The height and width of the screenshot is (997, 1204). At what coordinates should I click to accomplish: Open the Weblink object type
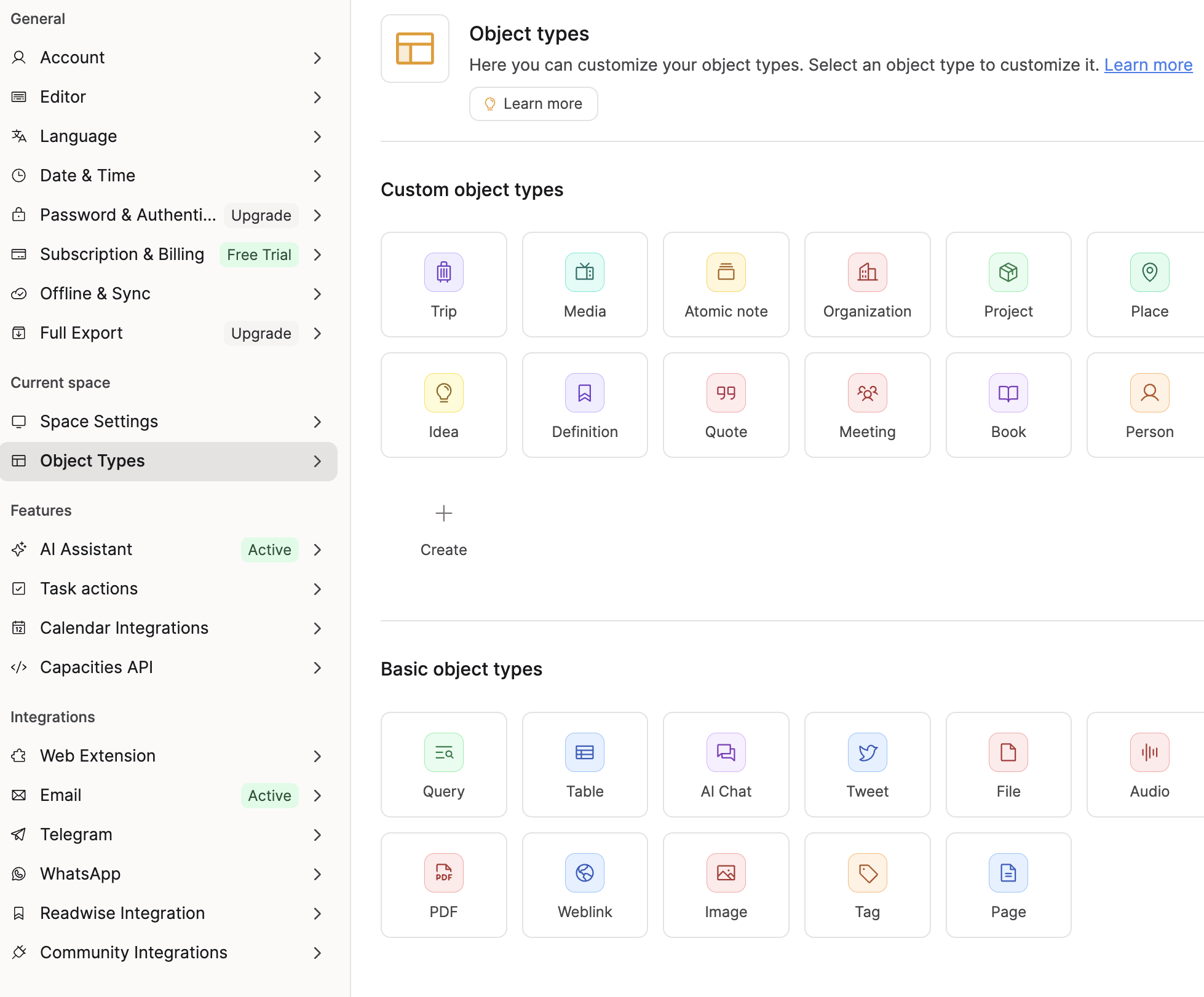click(585, 885)
